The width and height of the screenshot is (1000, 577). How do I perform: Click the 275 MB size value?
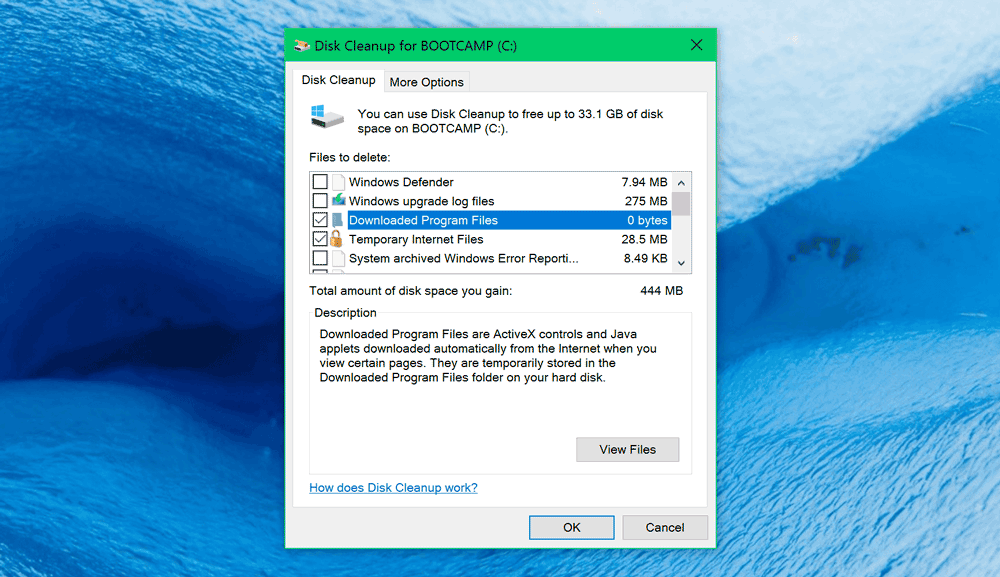pyautogui.click(x=646, y=201)
